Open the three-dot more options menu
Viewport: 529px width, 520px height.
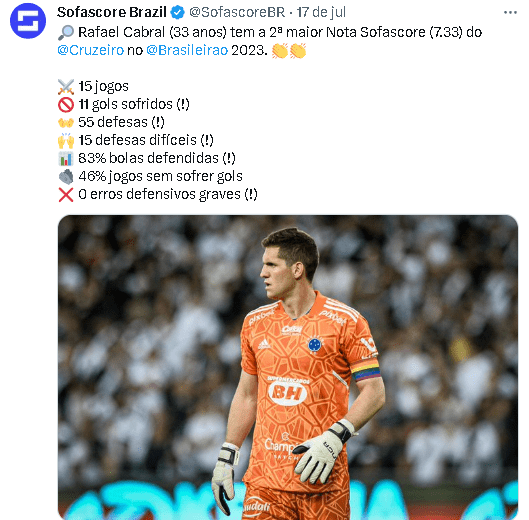point(510,12)
